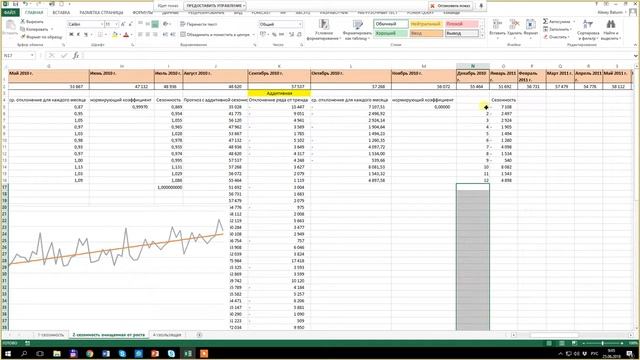This screenshot has height=360, width=640.
Task: Click the decrease decimal icon
Action: pyautogui.click(x=299, y=35)
